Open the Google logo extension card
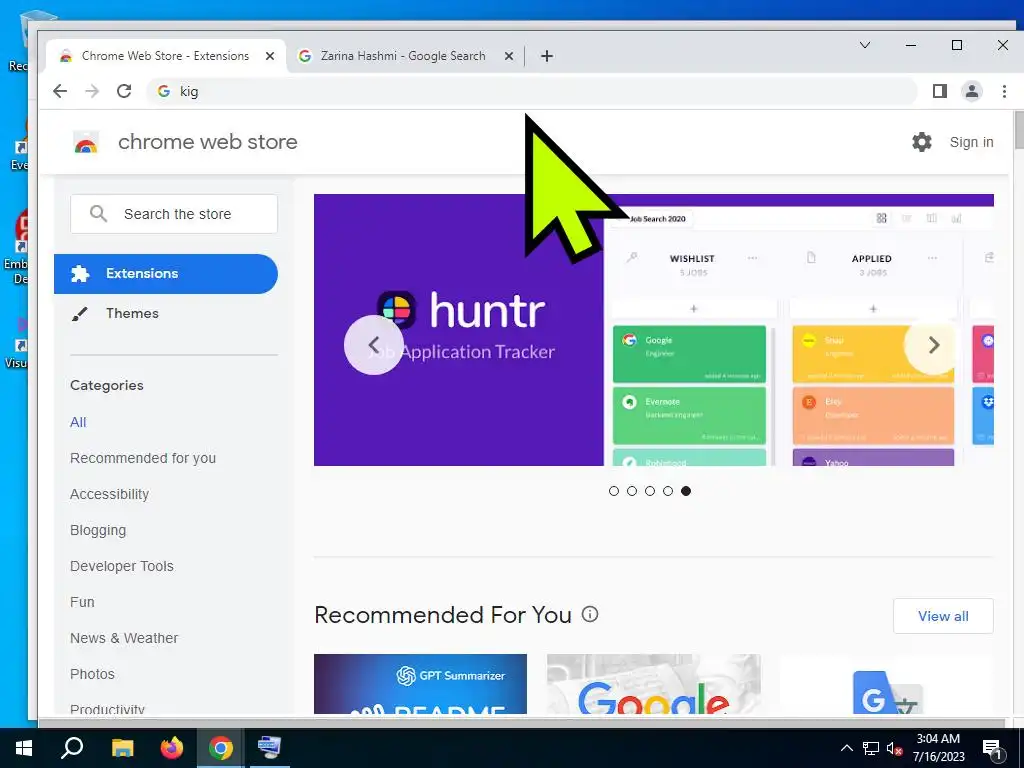Image resolution: width=1024 pixels, height=768 pixels. (x=654, y=684)
